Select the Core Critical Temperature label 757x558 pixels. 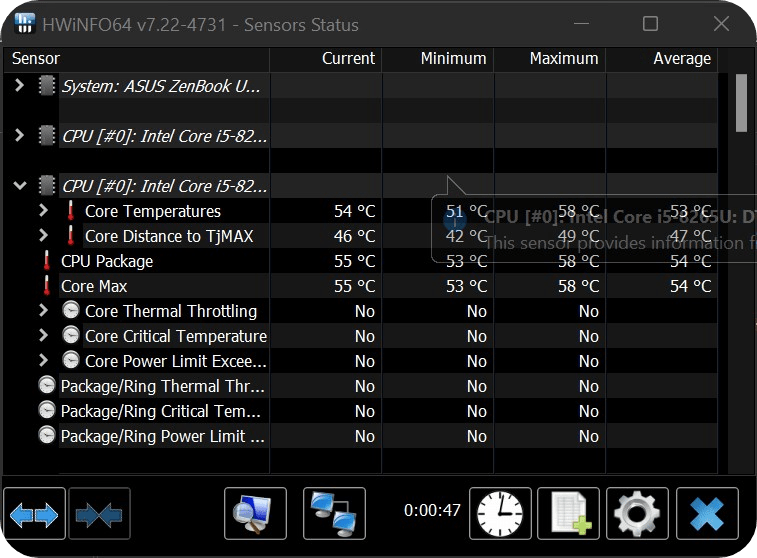pyautogui.click(x=176, y=336)
